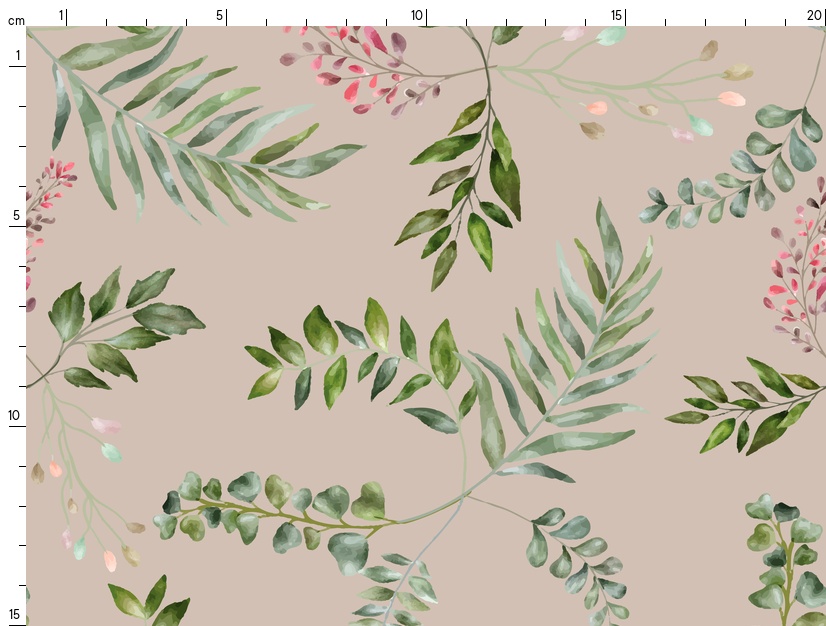Click the pink berry cluster at top center

360,70
